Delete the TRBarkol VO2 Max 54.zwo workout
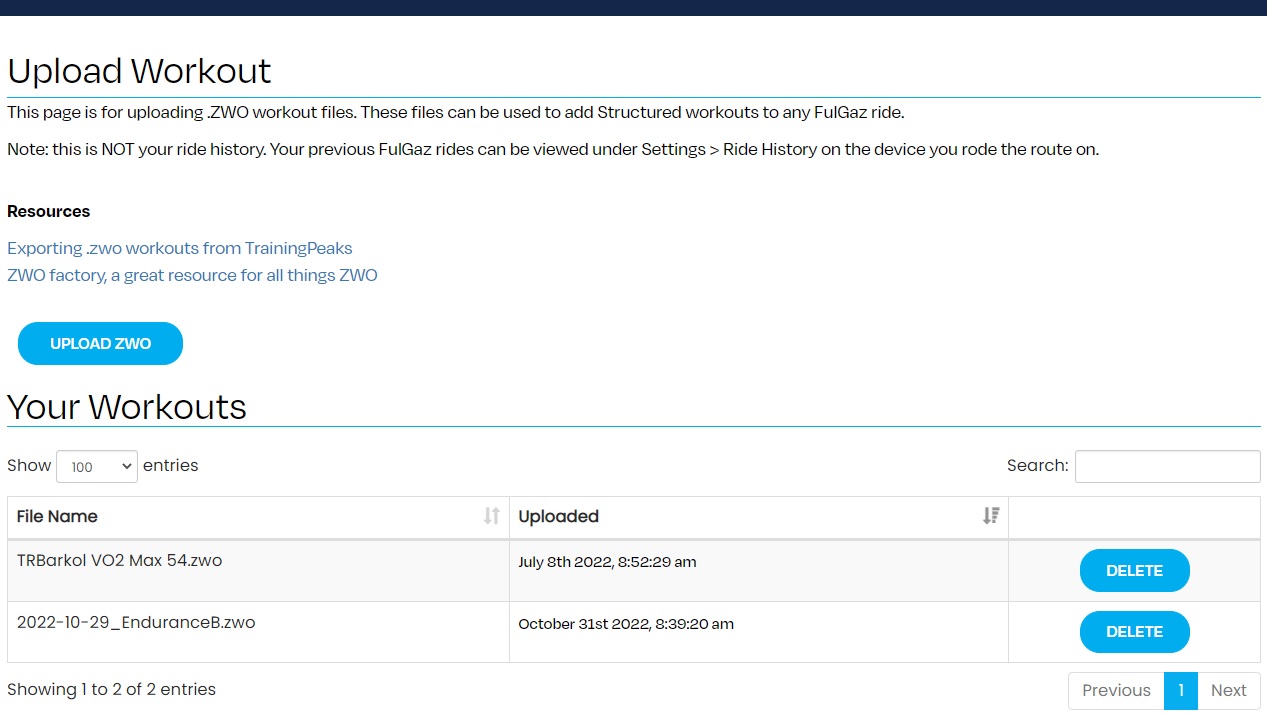The height and width of the screenshot is (716, 1267). (1134, 571)
